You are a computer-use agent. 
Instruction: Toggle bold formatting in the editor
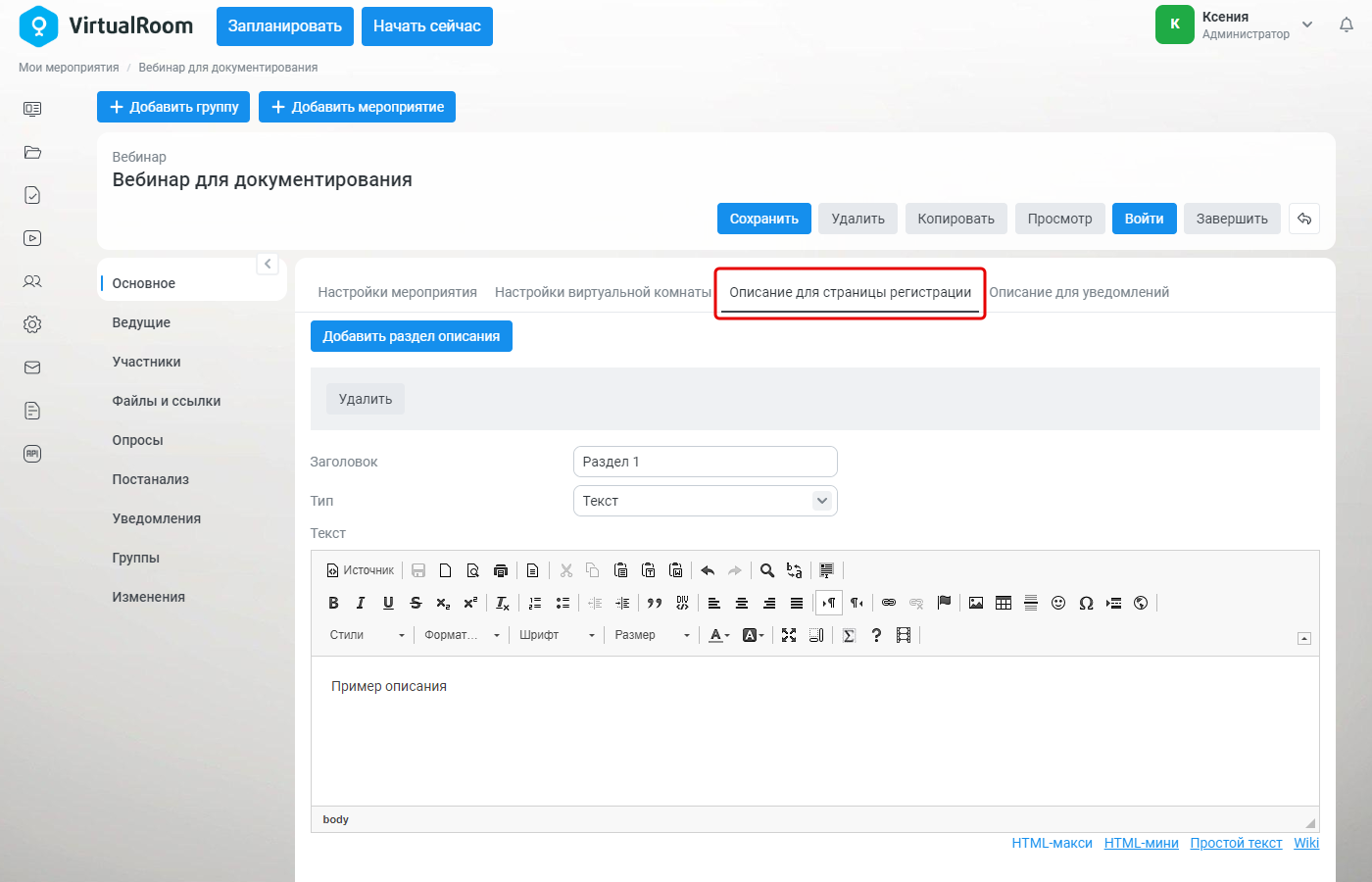click(x=333, y=603)
